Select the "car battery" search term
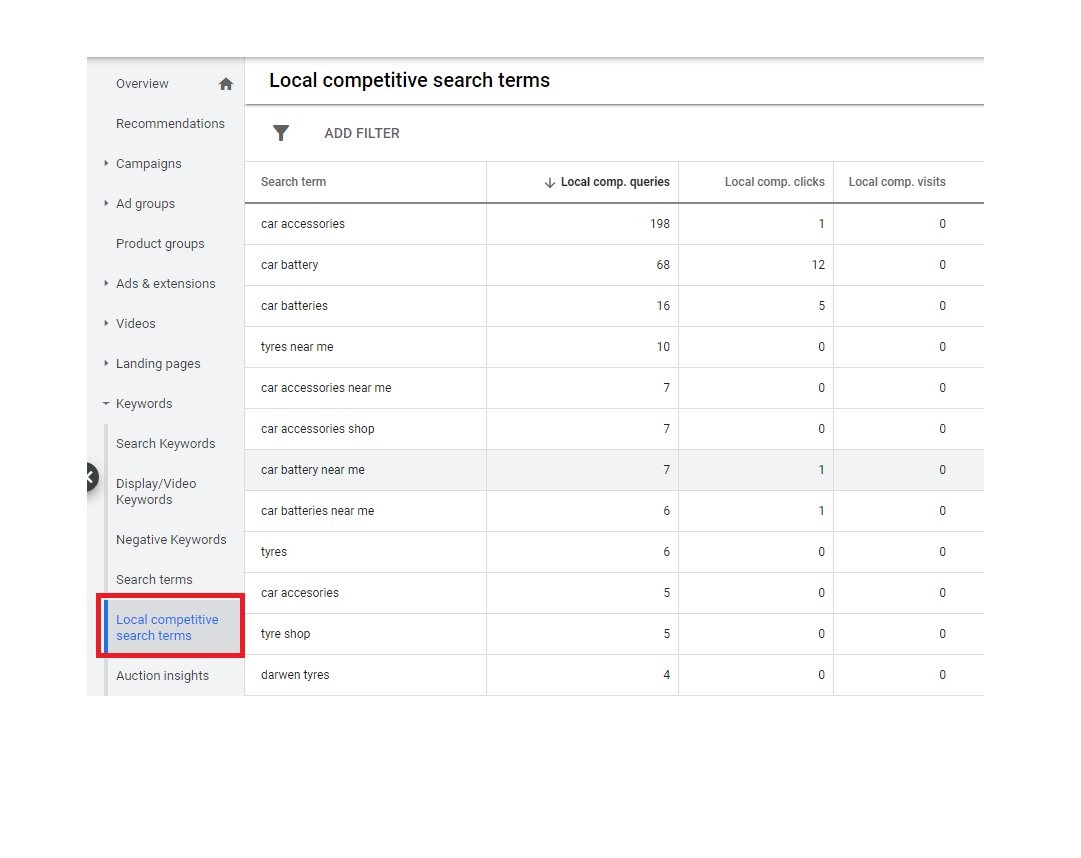The width and height of the screenshot is (1081, 858). (x=290, y=265)
